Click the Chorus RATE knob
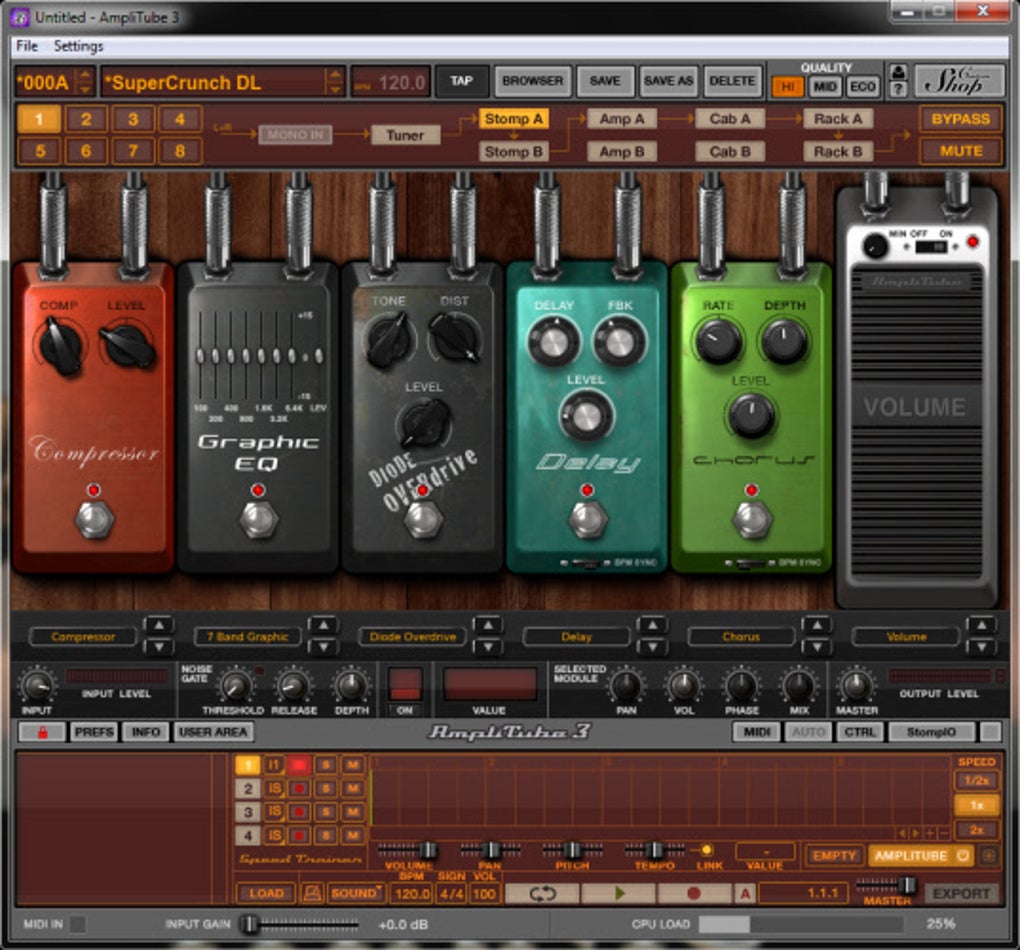This screenshot has width=1020, height=950. coord(718,341)
